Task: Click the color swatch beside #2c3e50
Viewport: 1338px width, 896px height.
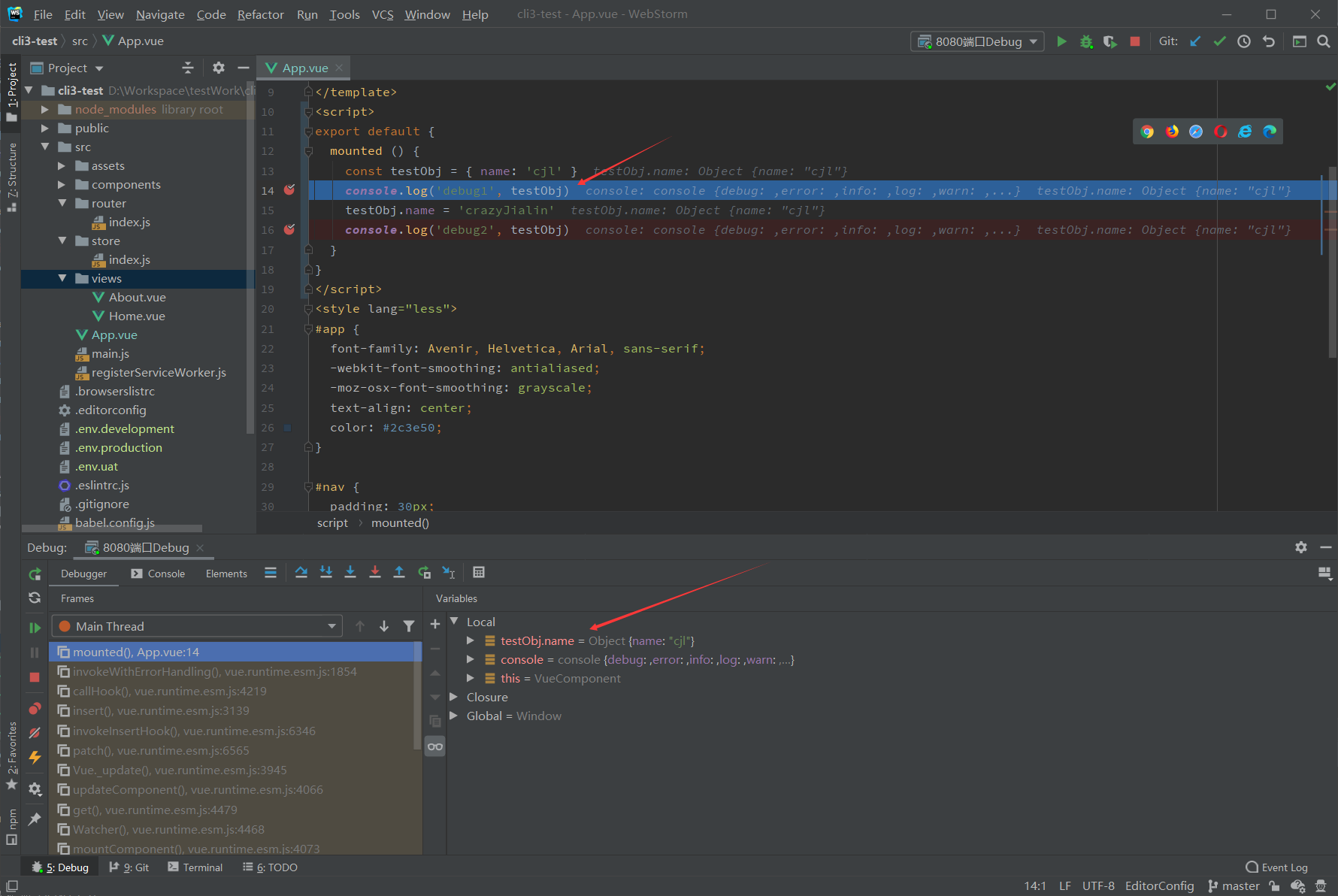Action: coord(287,428)
